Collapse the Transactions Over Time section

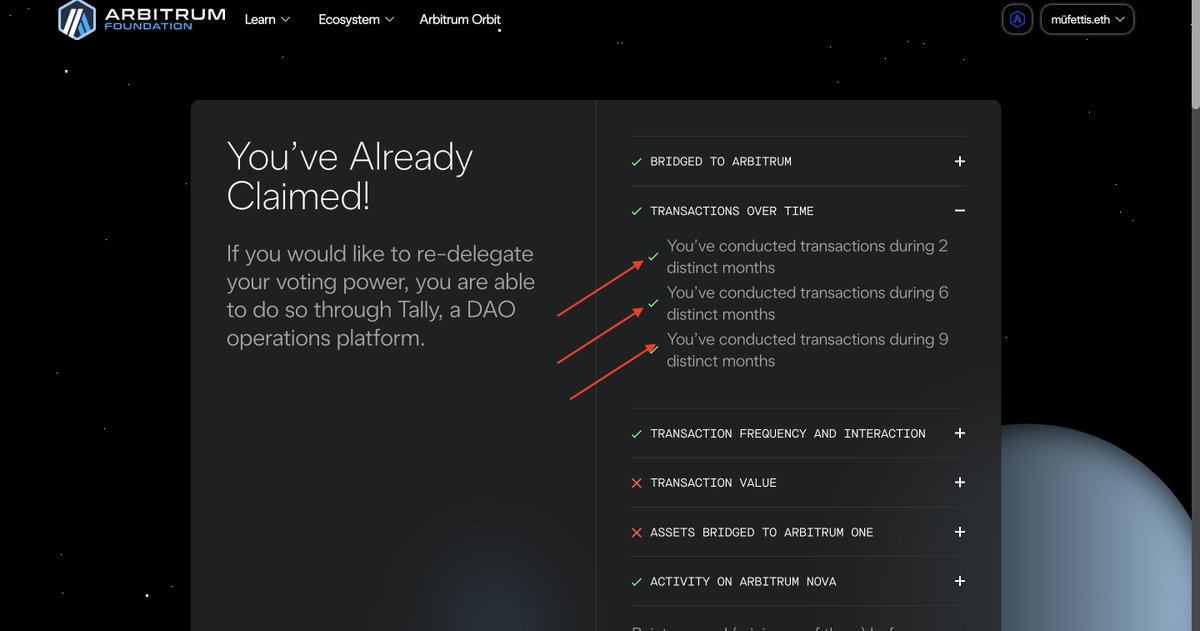960,211
